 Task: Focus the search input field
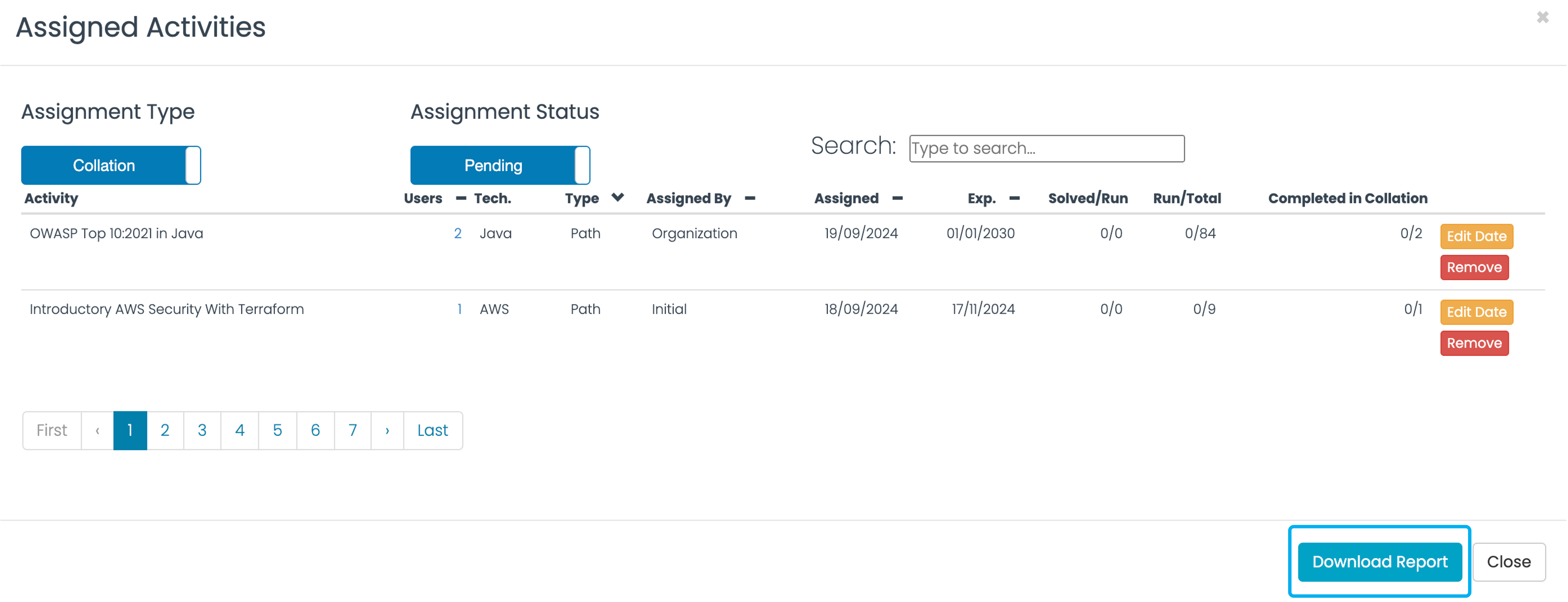pyautogui.click(x=1046, y=149)
